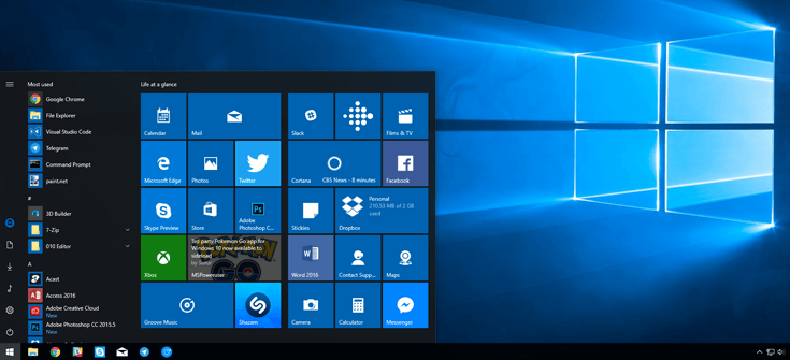Click the Windows Start button on taskbar
The image size is (790, 360).
(10, 352)
